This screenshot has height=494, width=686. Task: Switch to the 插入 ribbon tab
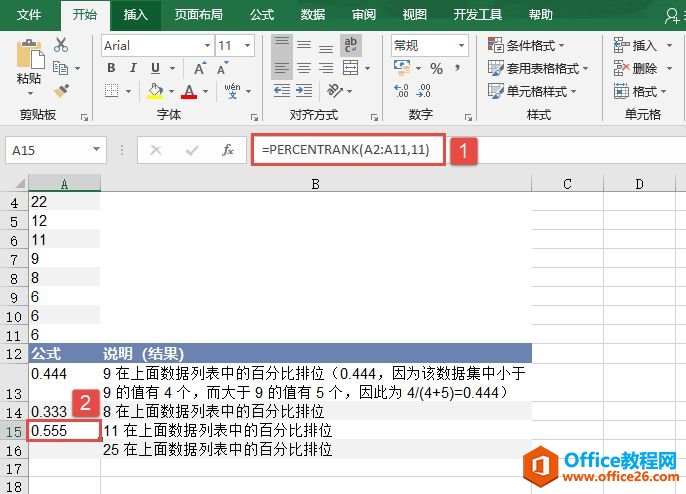[x=135, y=15]
